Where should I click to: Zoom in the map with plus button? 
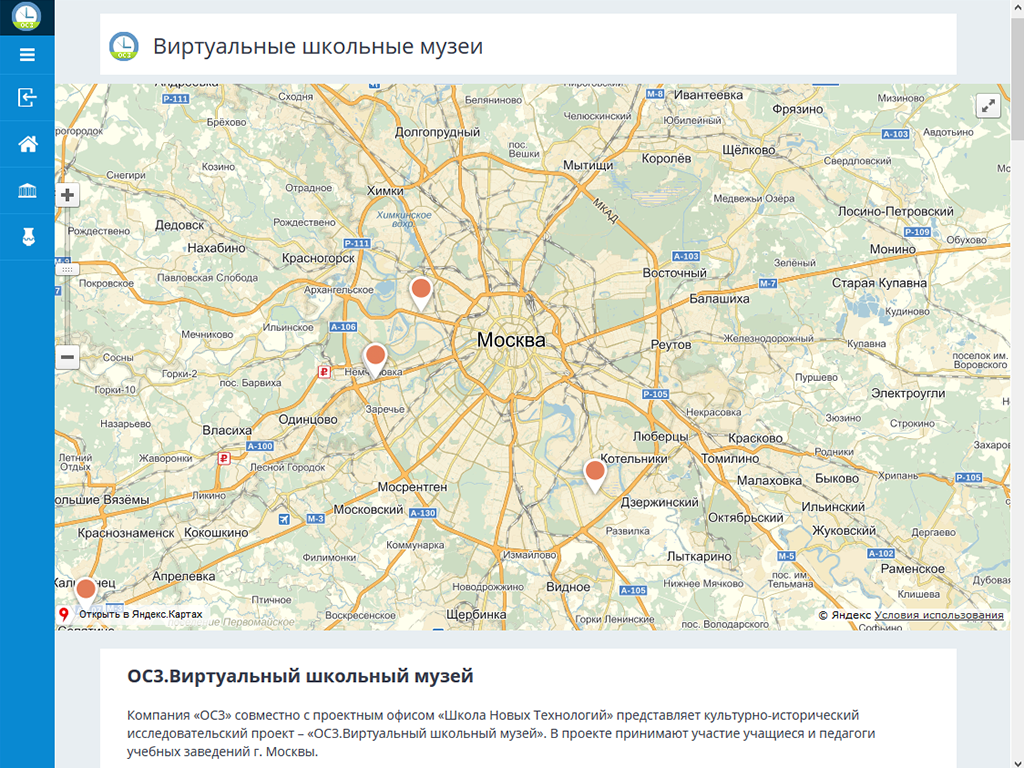pos(67,195)
